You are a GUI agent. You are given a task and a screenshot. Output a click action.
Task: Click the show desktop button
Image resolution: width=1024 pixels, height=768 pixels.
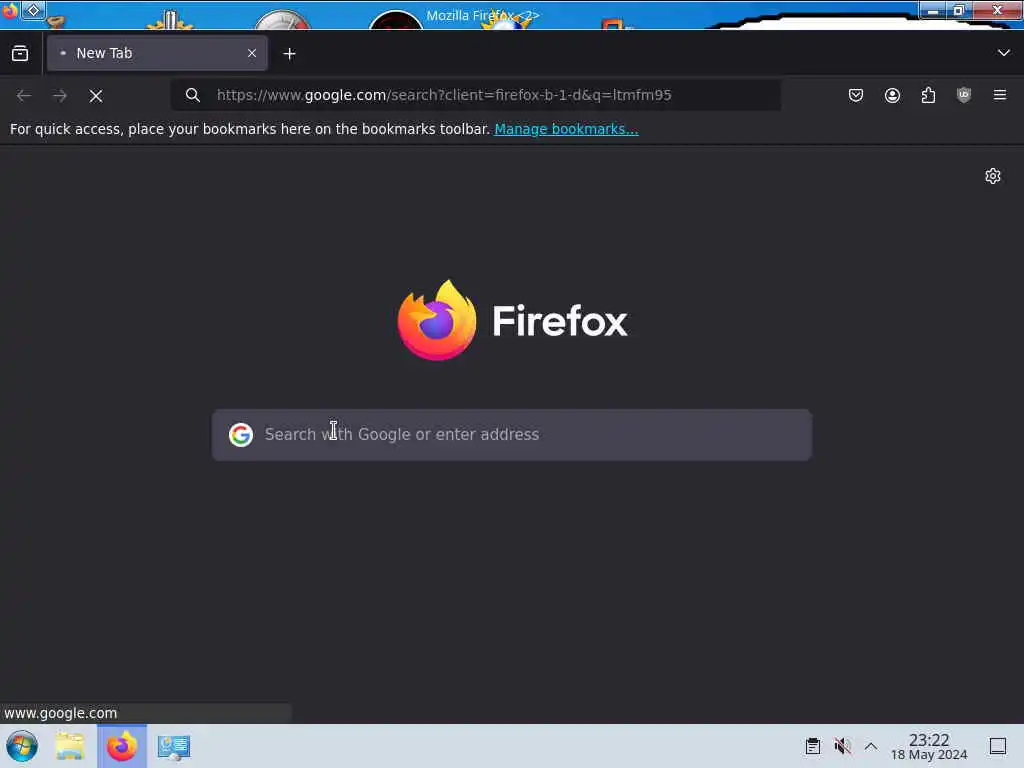pyautogui.click(x=997, y=746)
